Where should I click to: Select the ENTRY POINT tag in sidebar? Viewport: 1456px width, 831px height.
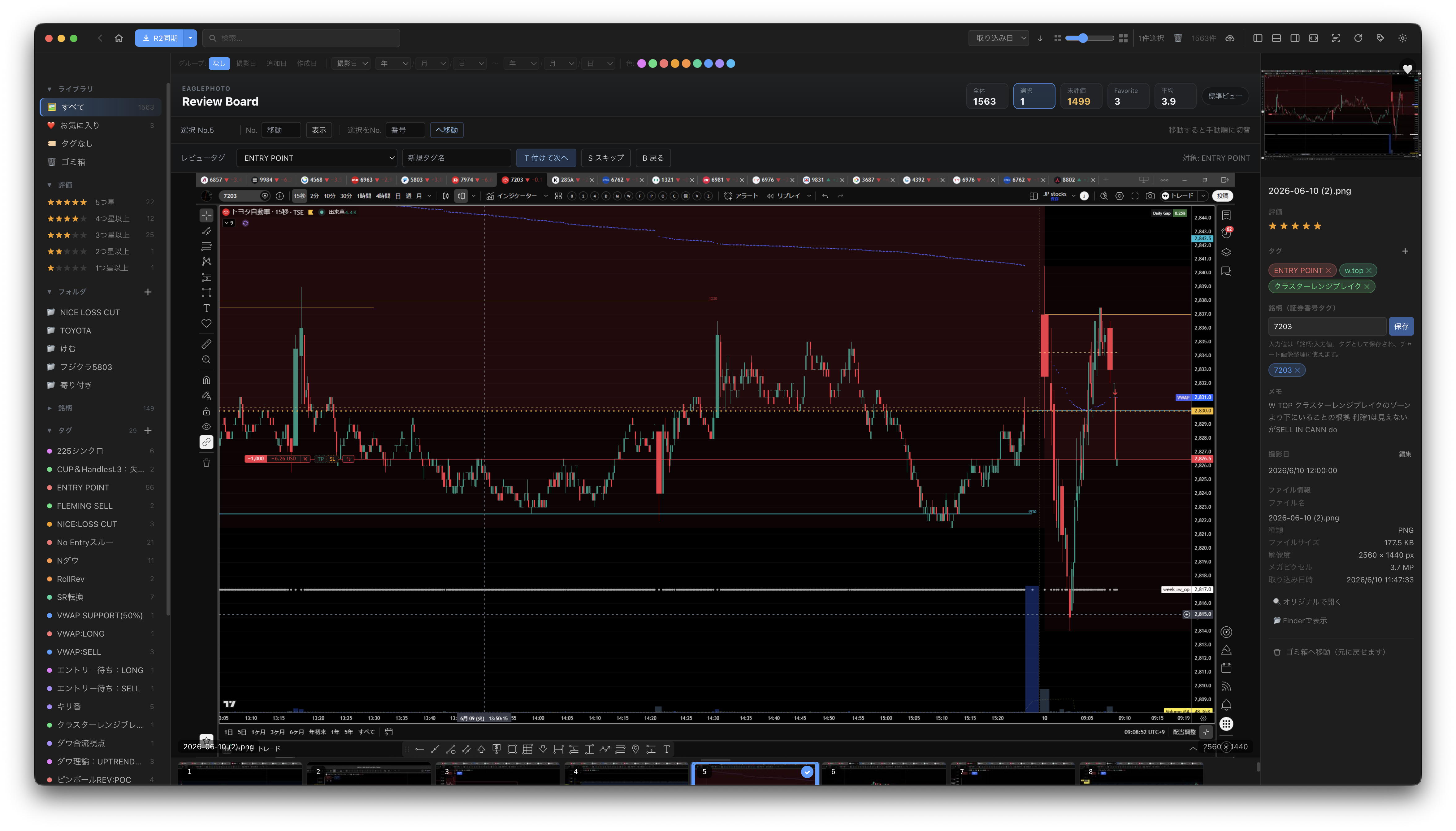(x=101, y=488)
